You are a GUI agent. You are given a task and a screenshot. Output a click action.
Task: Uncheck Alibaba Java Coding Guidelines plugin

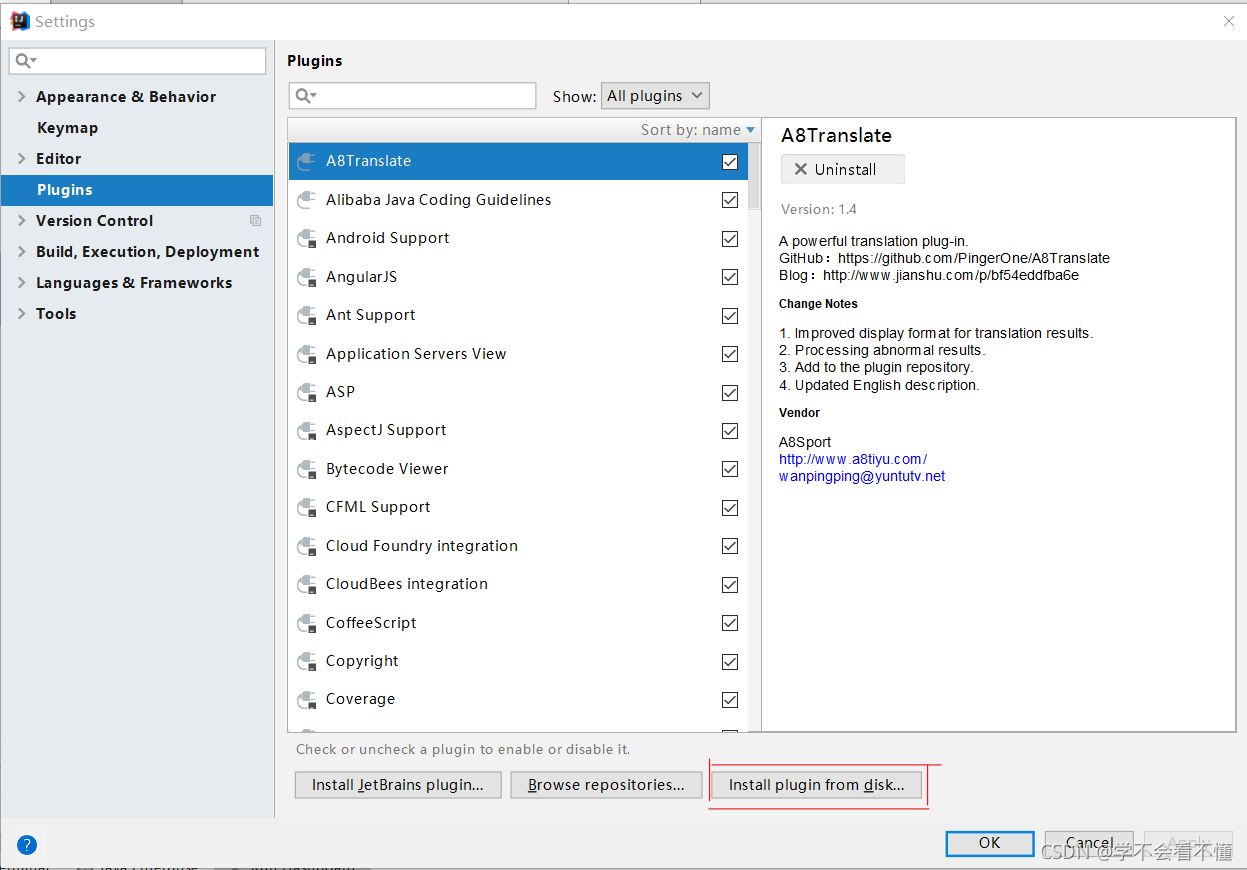pos(730,200)
